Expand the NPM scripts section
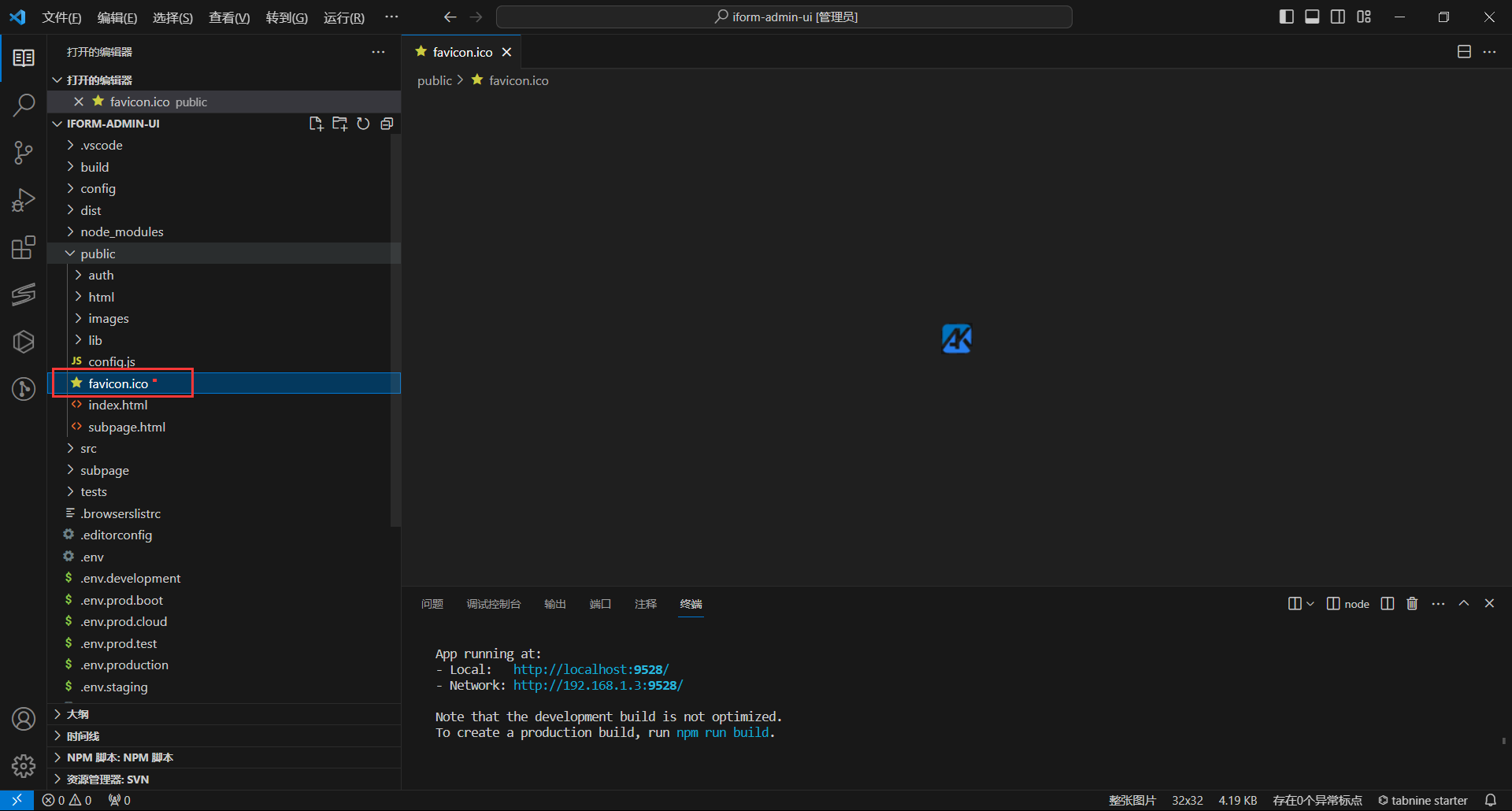 pyautogui.click(x=120, y=757)
